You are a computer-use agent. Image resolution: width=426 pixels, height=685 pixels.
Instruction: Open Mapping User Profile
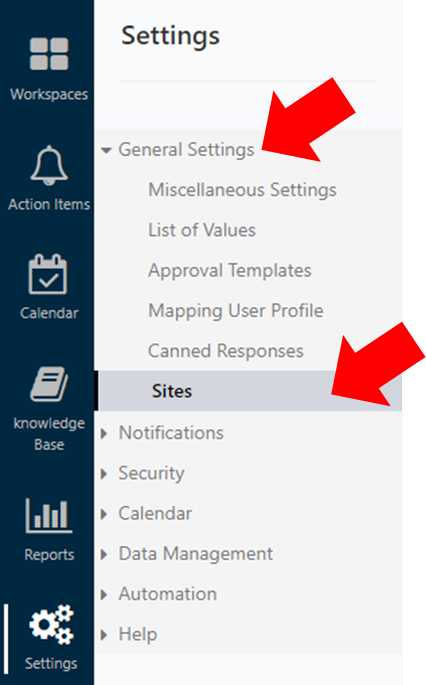[x=236, y=311]
